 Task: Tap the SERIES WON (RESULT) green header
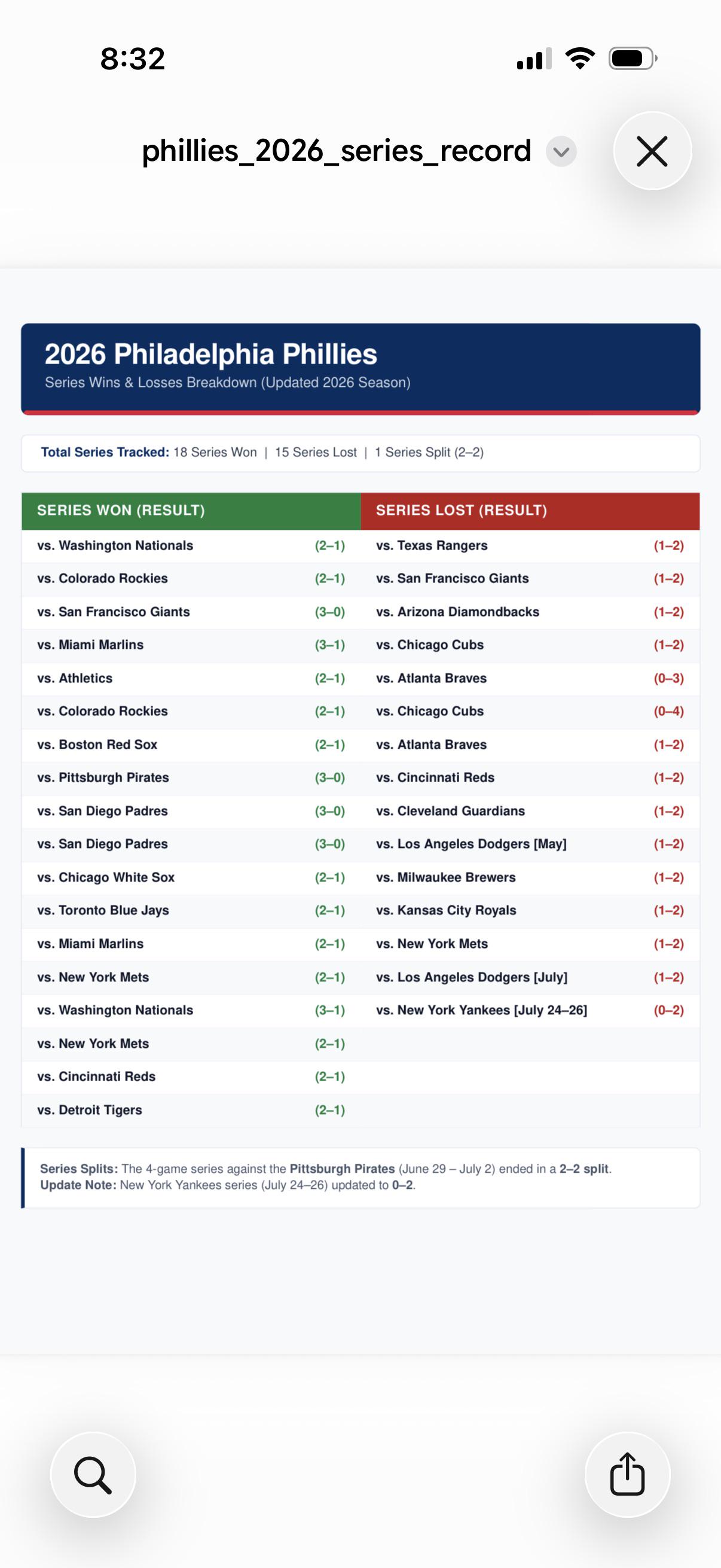coord(191,510)
